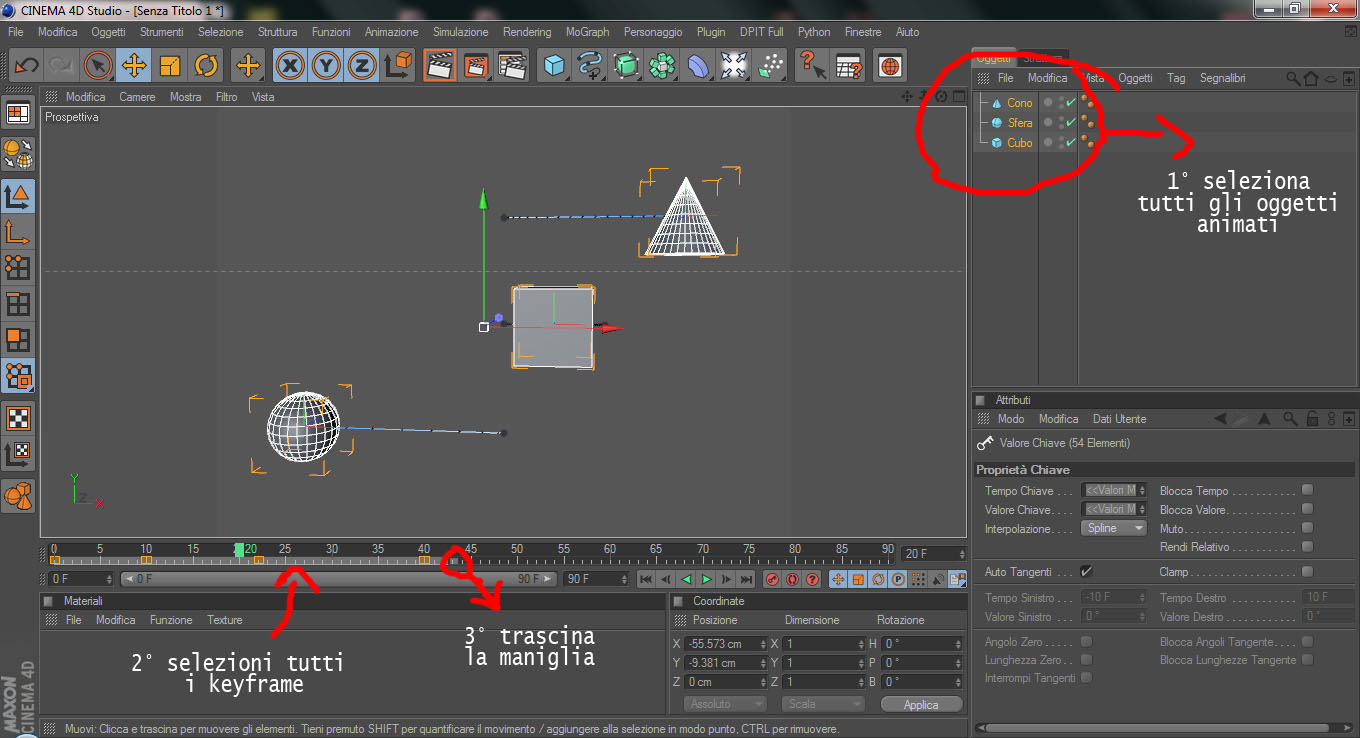Toggle the Z axis lock
Viewport: 1360px width, 738px height.
361,66
